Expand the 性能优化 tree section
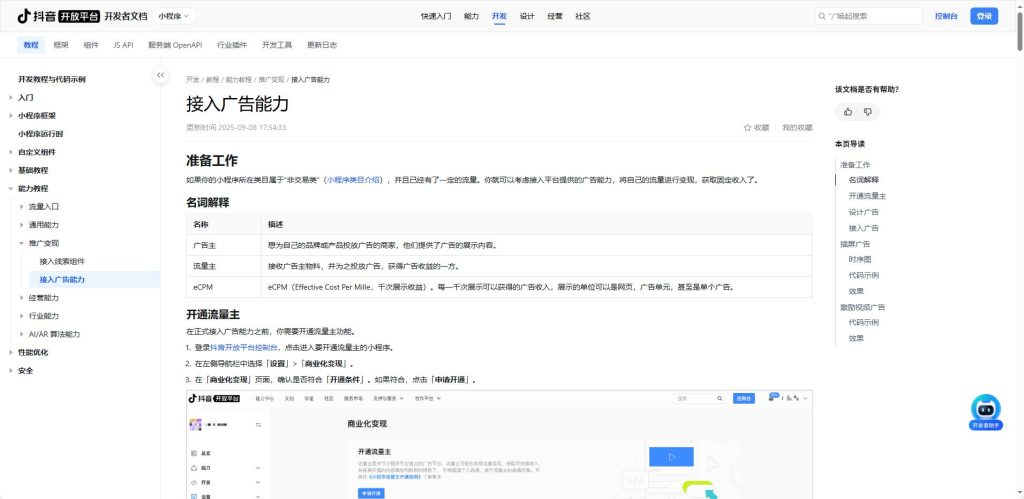Screen dimensions: 1024x499 tap(11, 353)
